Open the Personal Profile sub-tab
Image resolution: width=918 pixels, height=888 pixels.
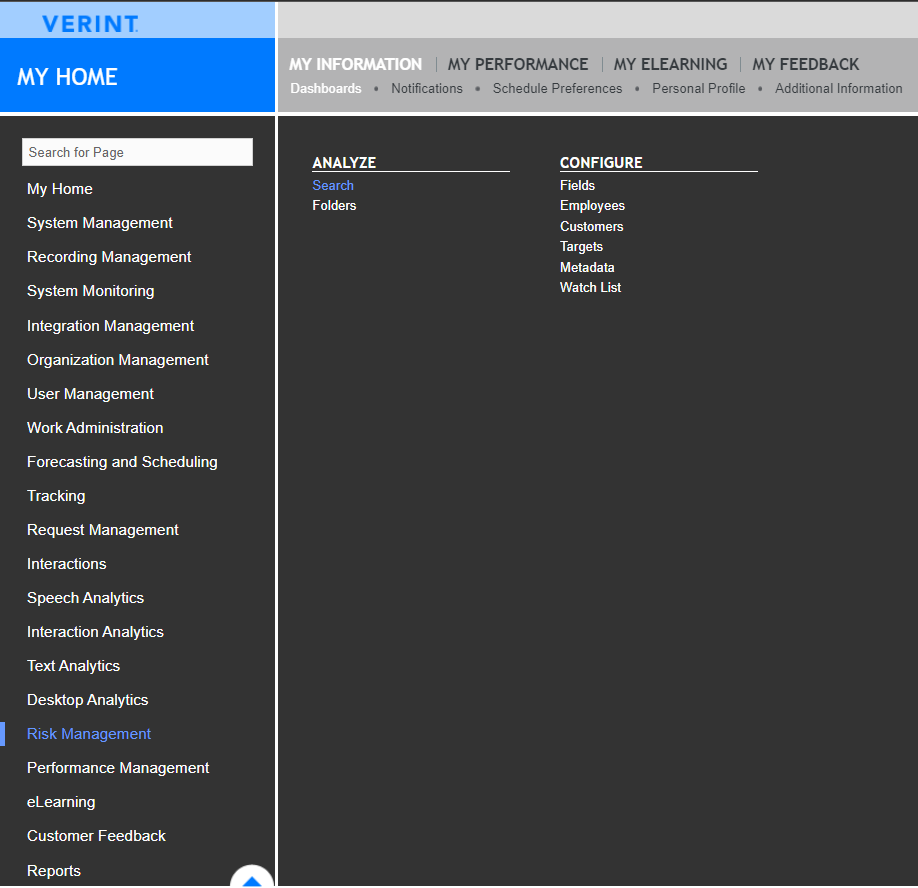click(x=699, y=88)
